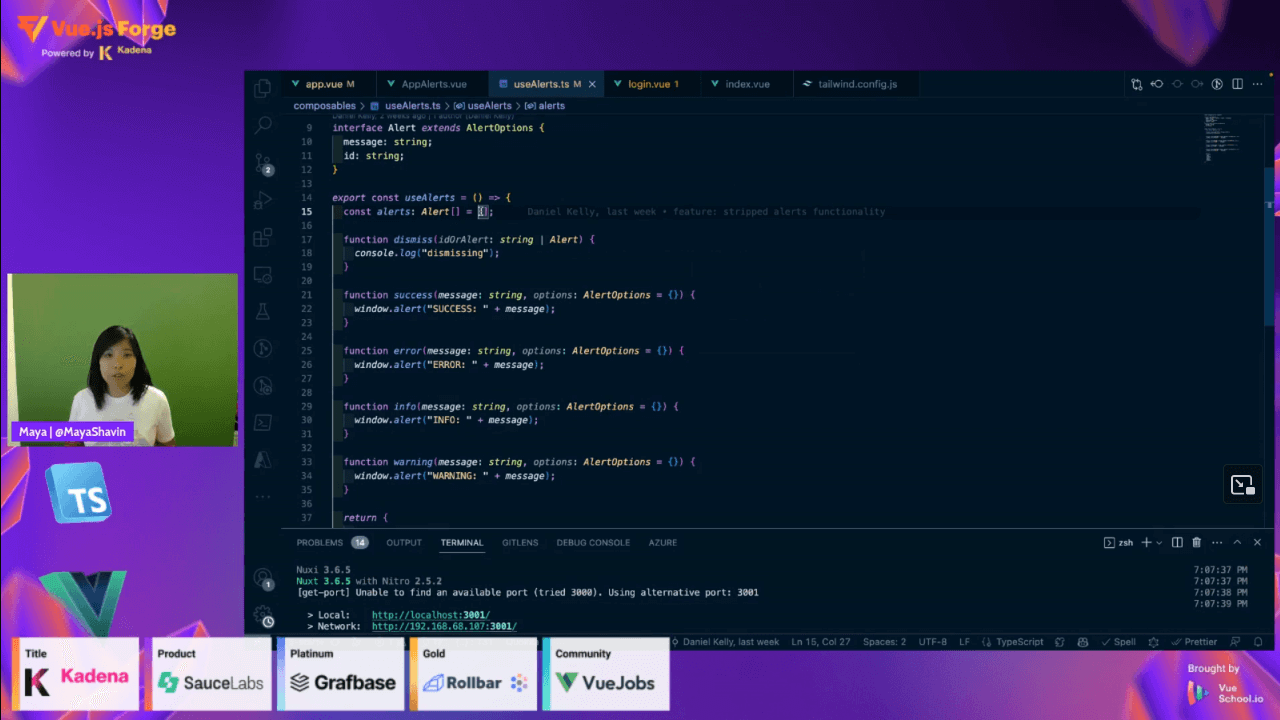Switch to the PROBLEMS panel tab
The image size is (1280, 720).
[319, 543]
